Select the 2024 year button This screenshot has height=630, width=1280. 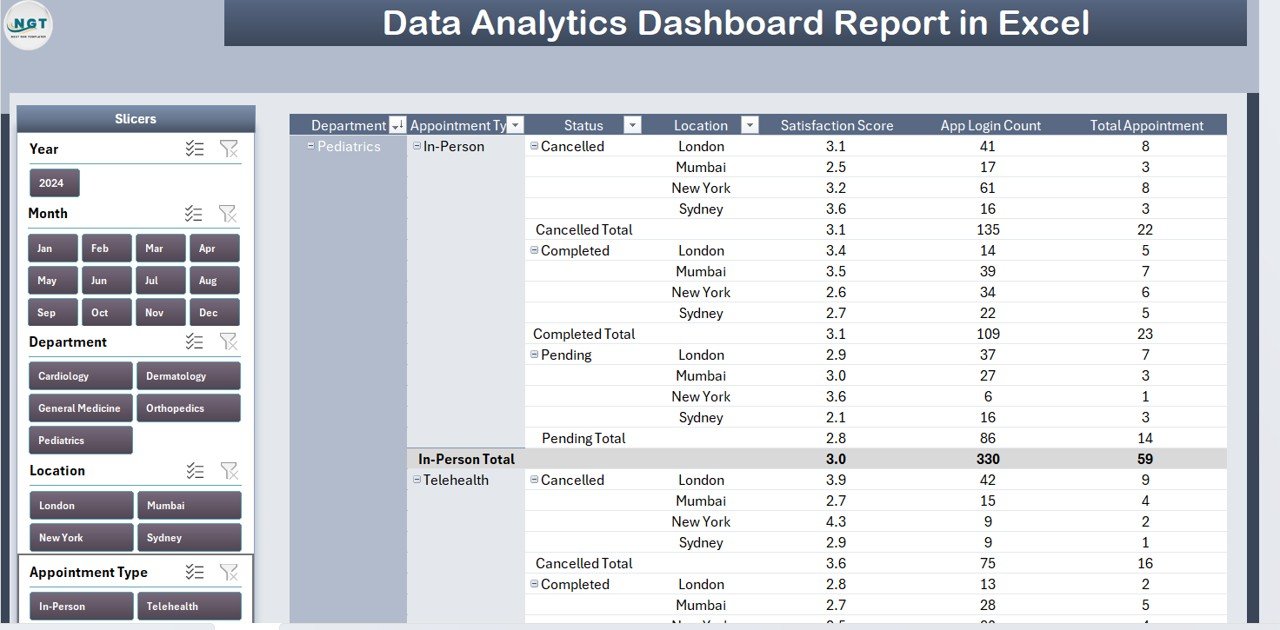click(53, 183)
